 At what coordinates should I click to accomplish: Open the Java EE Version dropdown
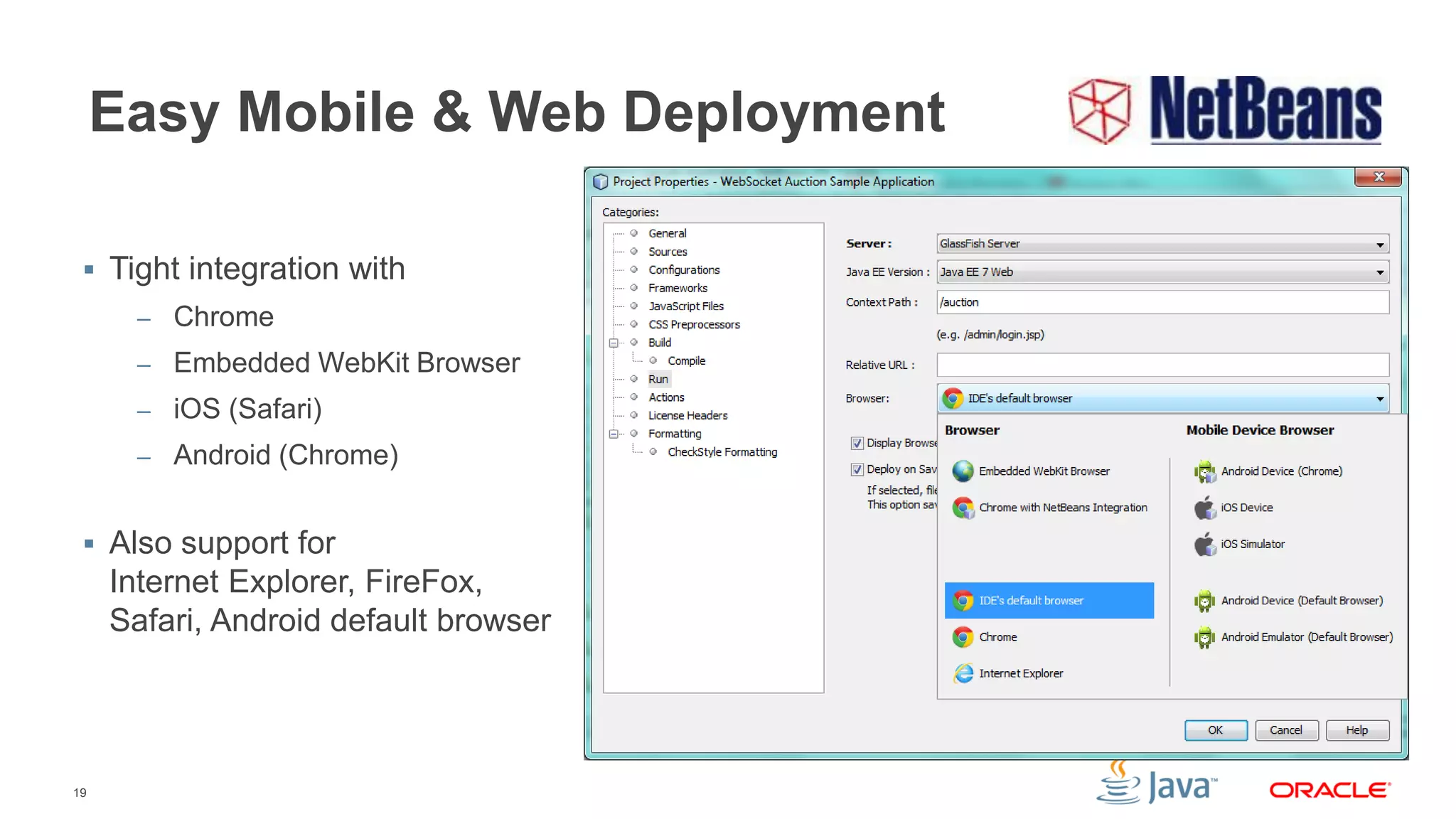click(x=1163, y=272)
